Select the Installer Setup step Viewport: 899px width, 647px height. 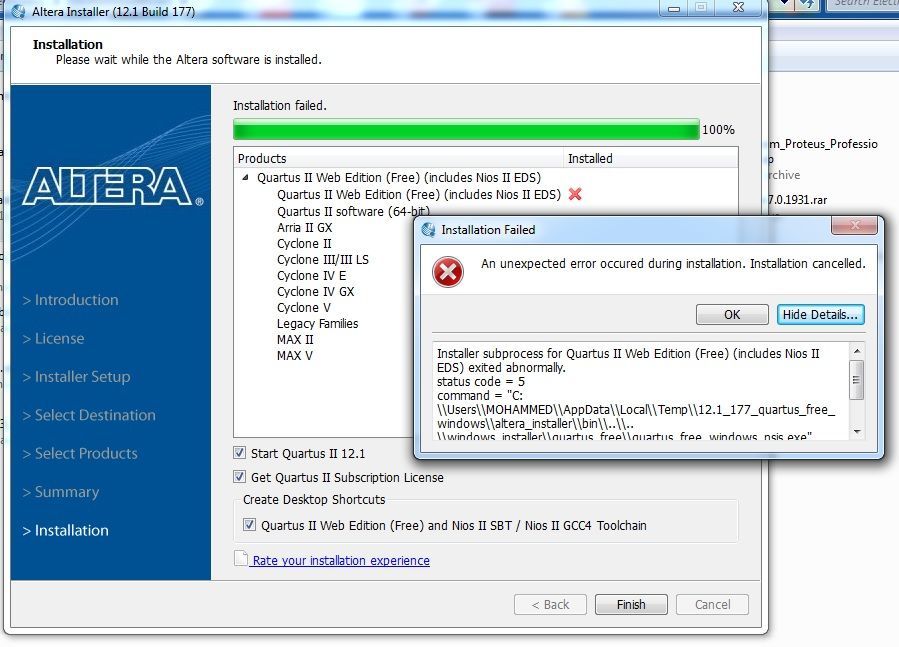tap(77, 377)
